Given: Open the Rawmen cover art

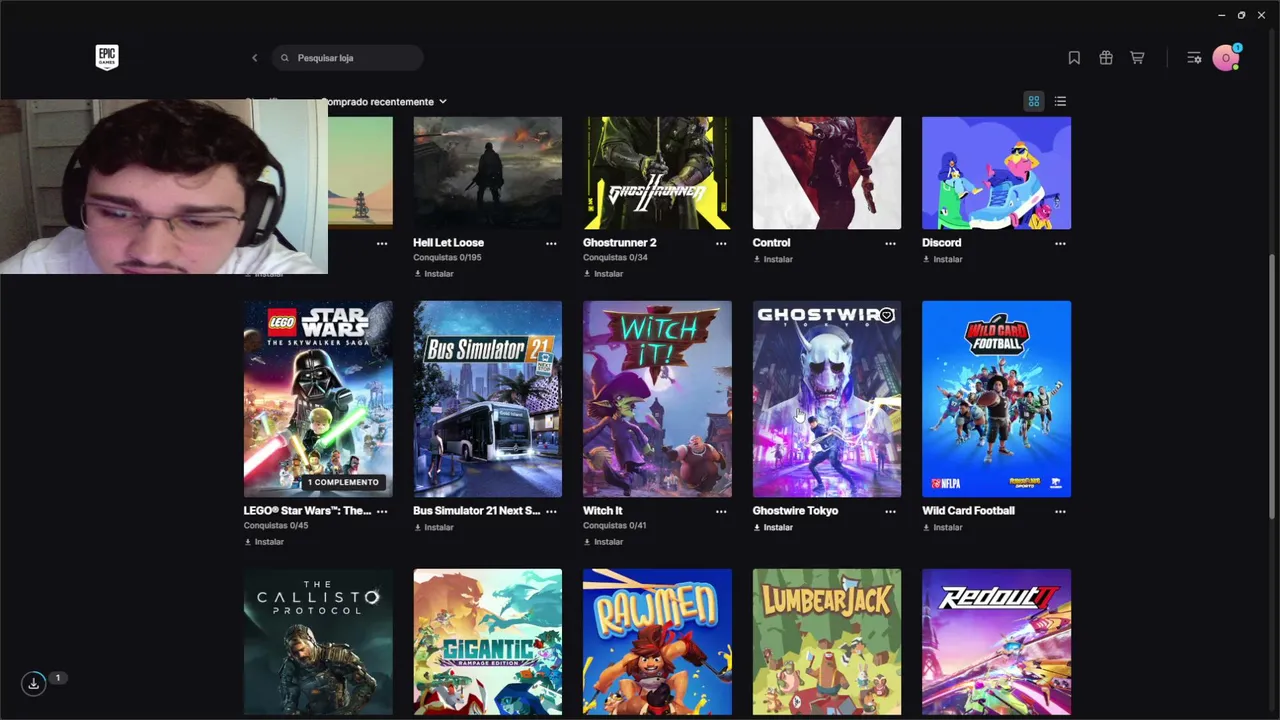Looking at the screenshot, I should pos(657,642).
